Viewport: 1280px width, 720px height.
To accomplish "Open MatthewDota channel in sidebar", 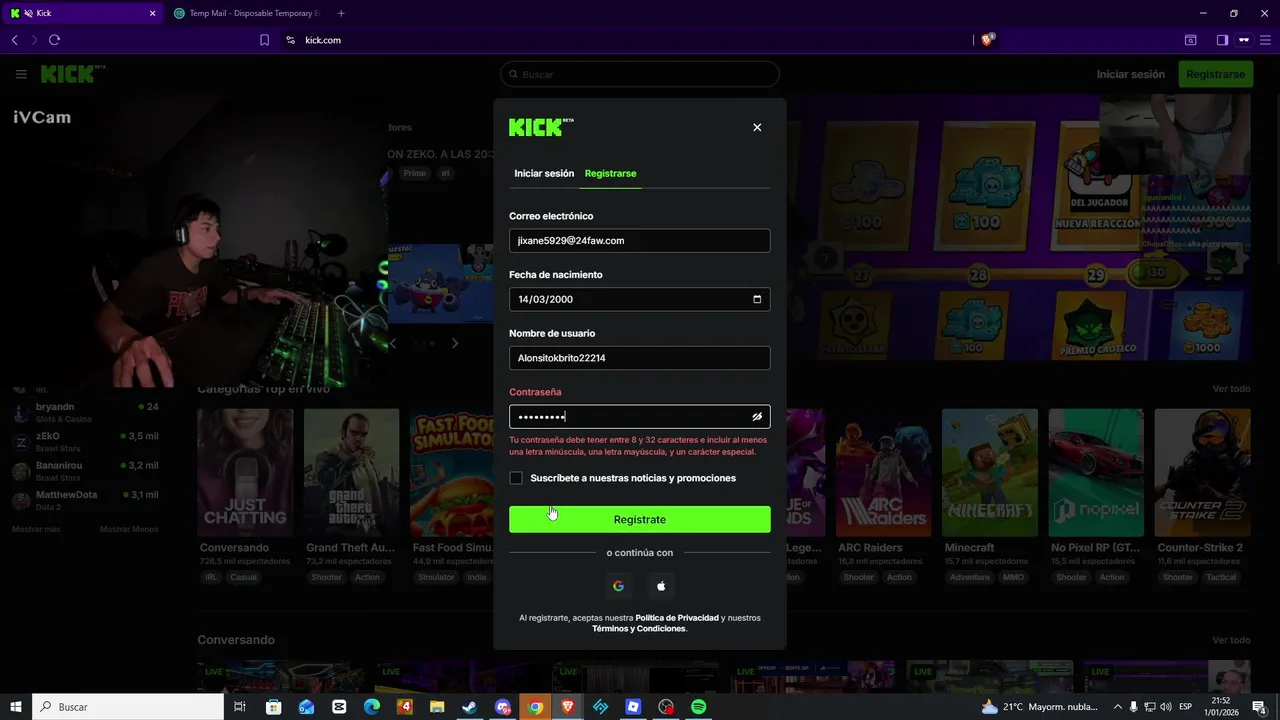I will 85,500.
